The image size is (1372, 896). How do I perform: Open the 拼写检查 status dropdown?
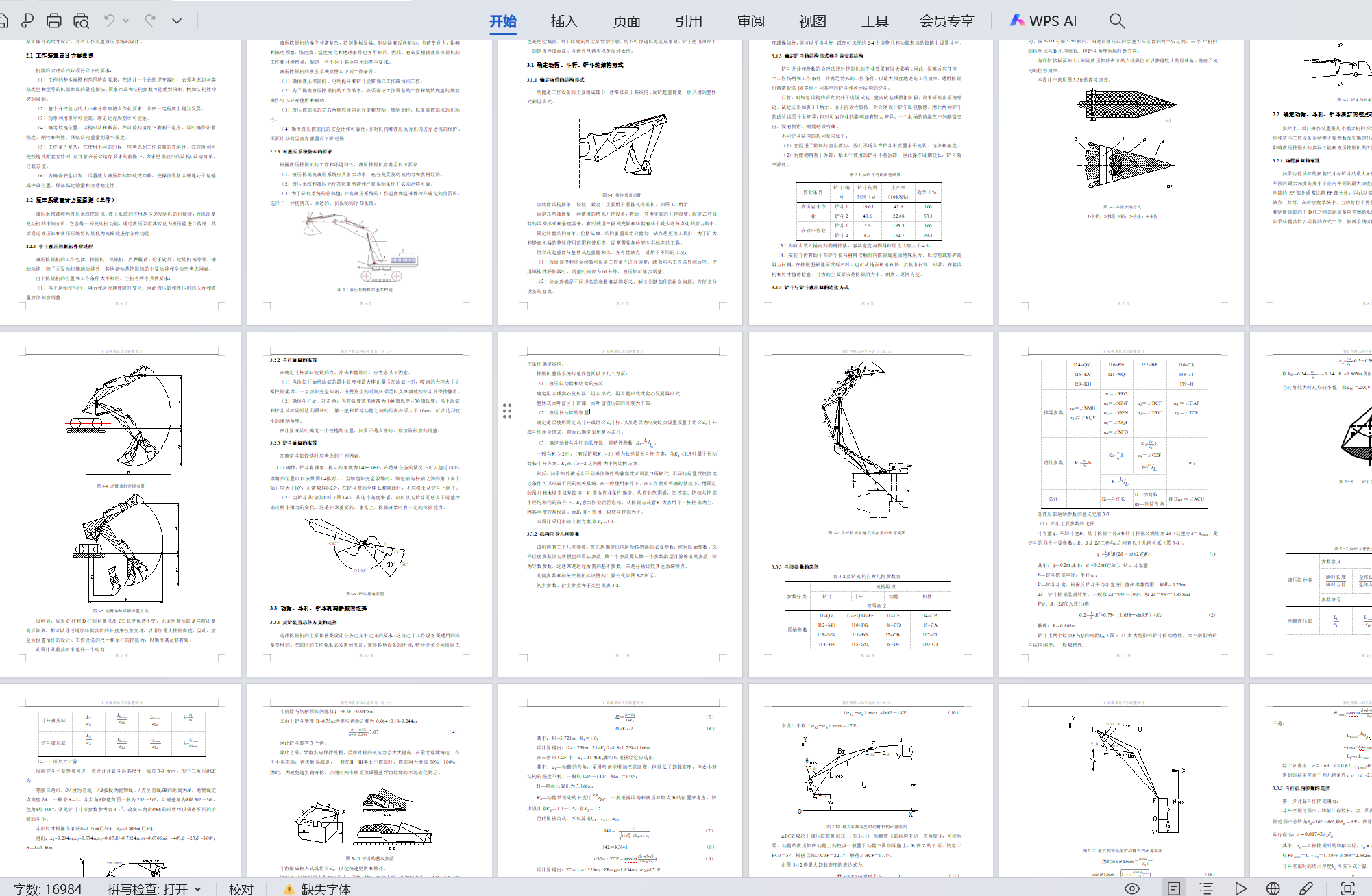tap(197, 889)
